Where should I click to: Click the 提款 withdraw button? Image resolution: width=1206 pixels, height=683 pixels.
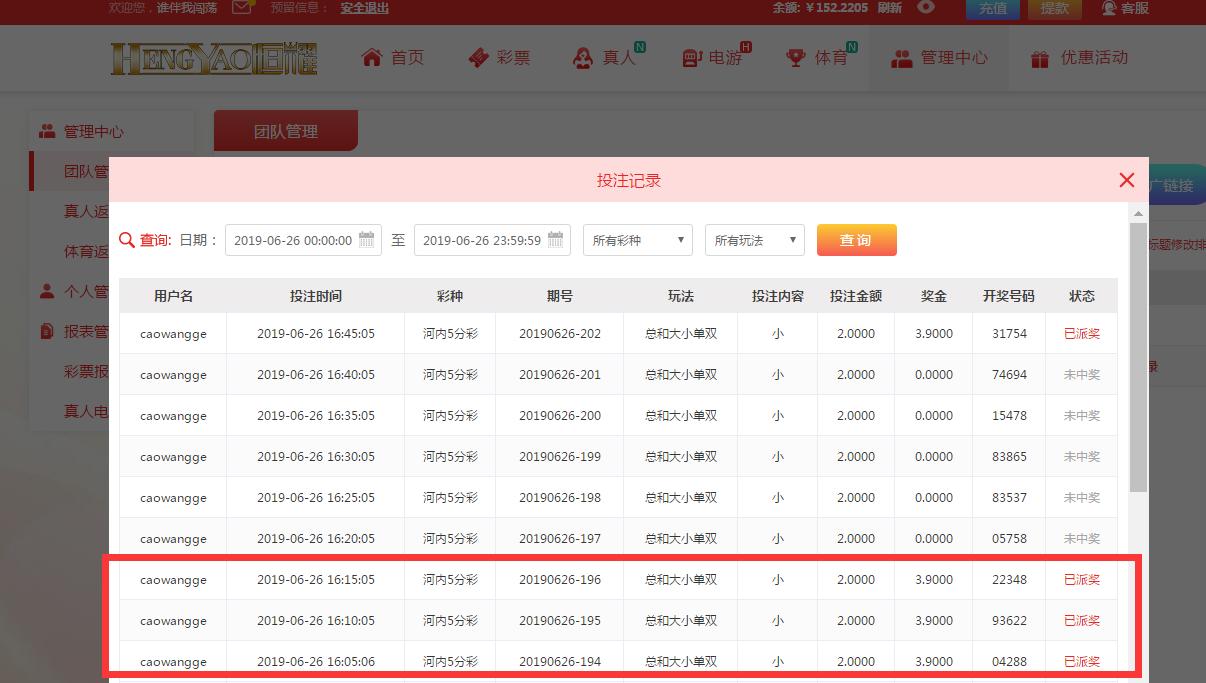(x=1055, y=8)
